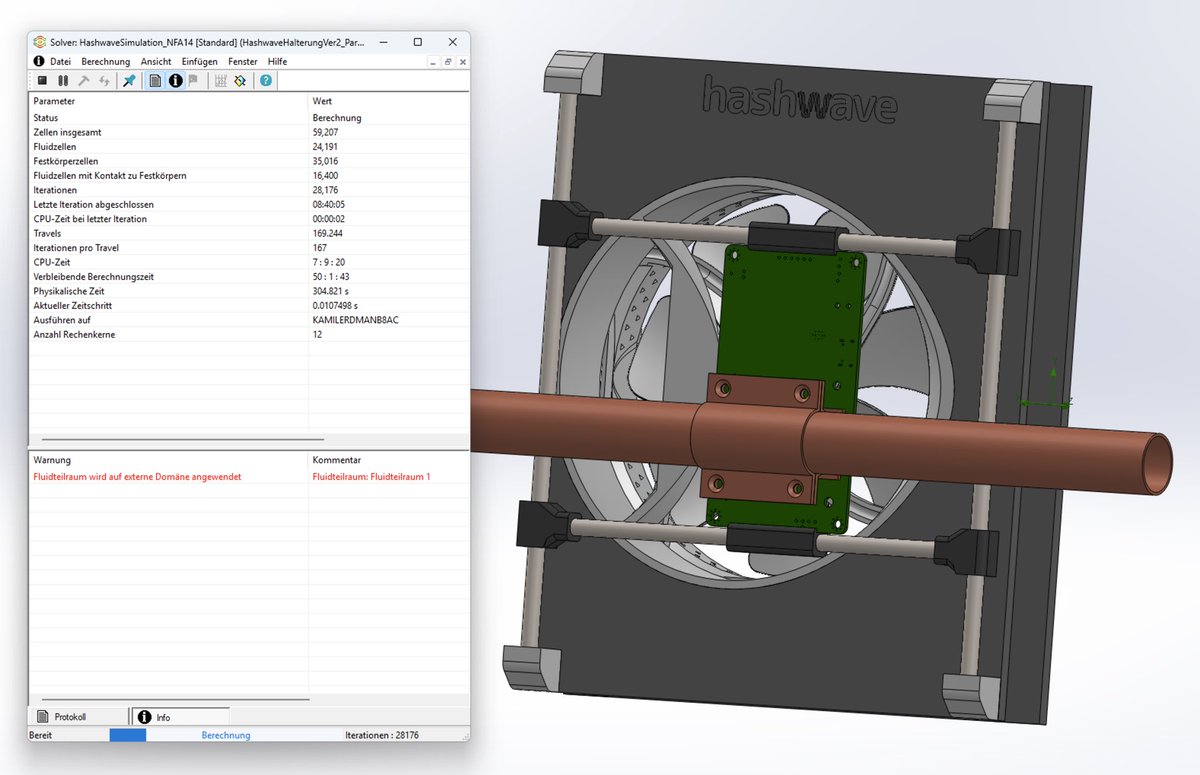Image resolution: width=1200 pixels, height=775 pixels.
Task: Select the Iterationen pro Travel row
Action: (x=249, y=248)
